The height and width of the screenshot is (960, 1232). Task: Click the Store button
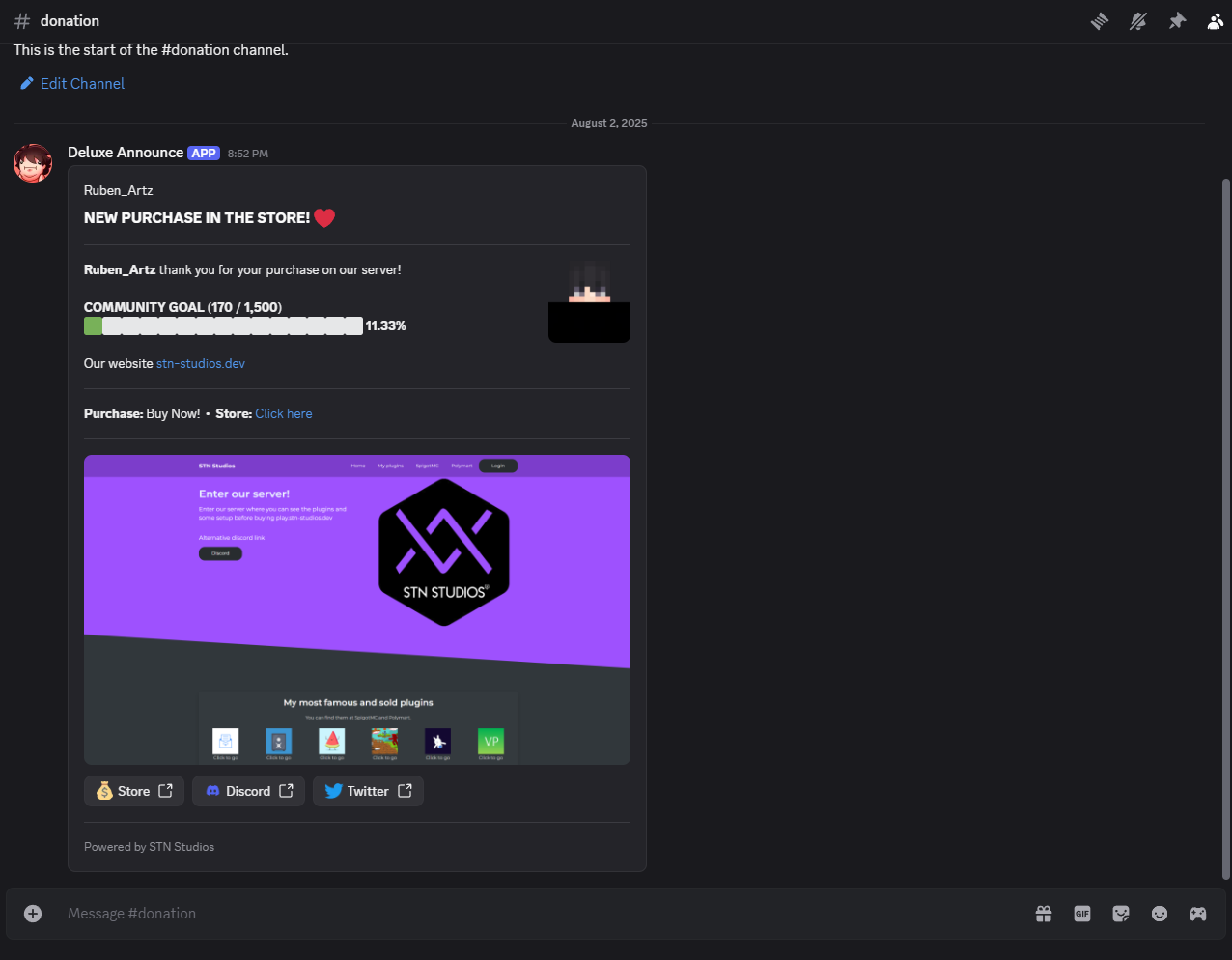pos(134,791)
